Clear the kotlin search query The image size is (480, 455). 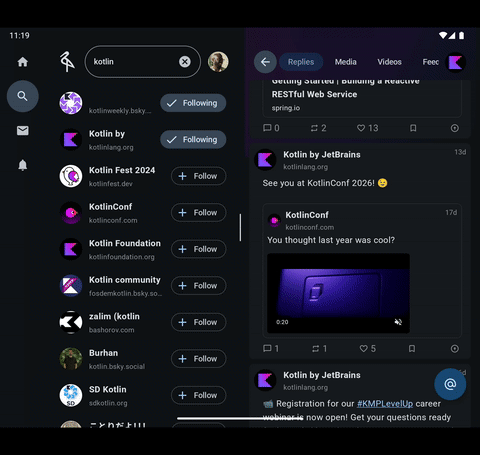pos(185,62)
